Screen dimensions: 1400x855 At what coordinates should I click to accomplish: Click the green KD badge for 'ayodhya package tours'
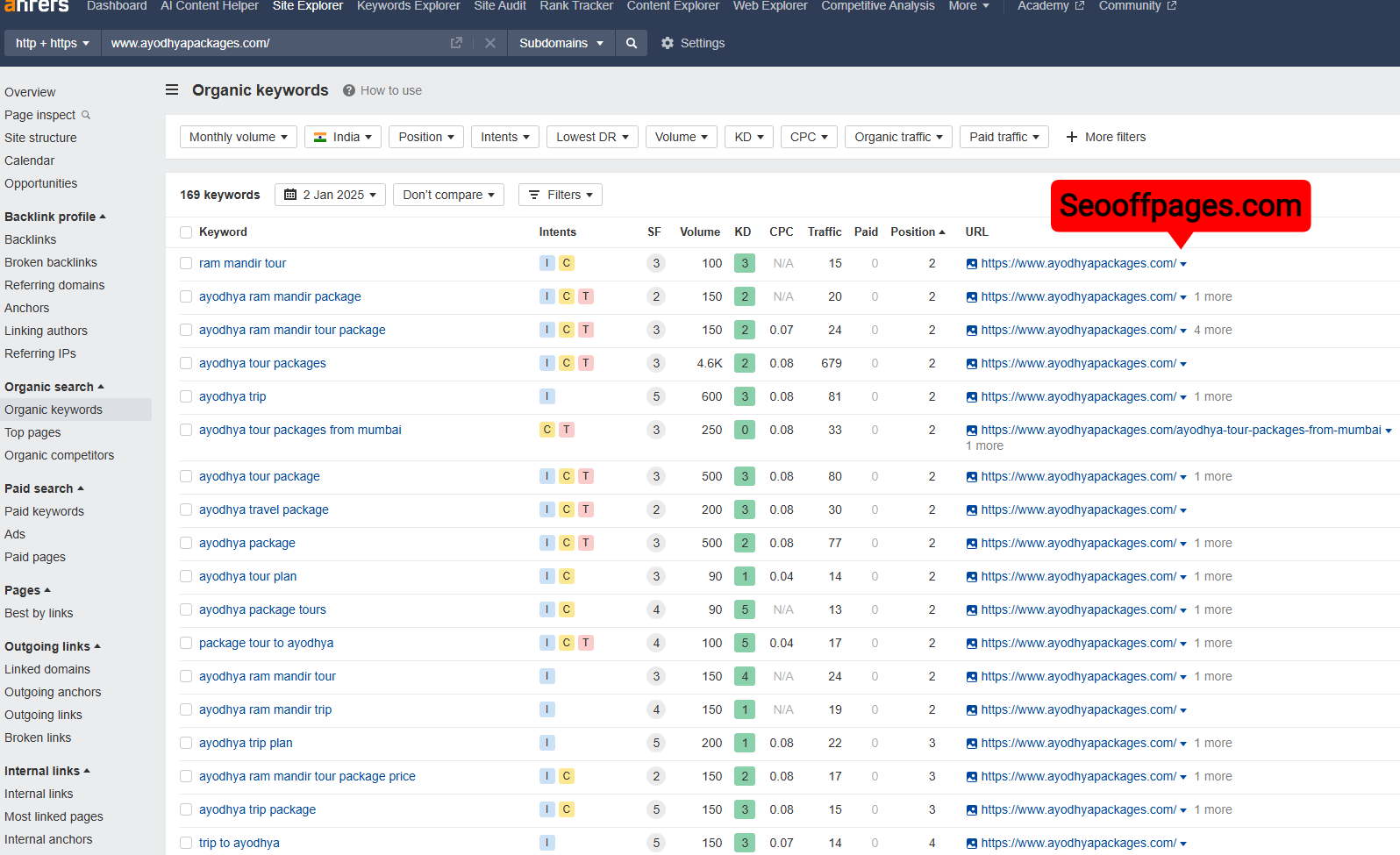tap(744, 609)
